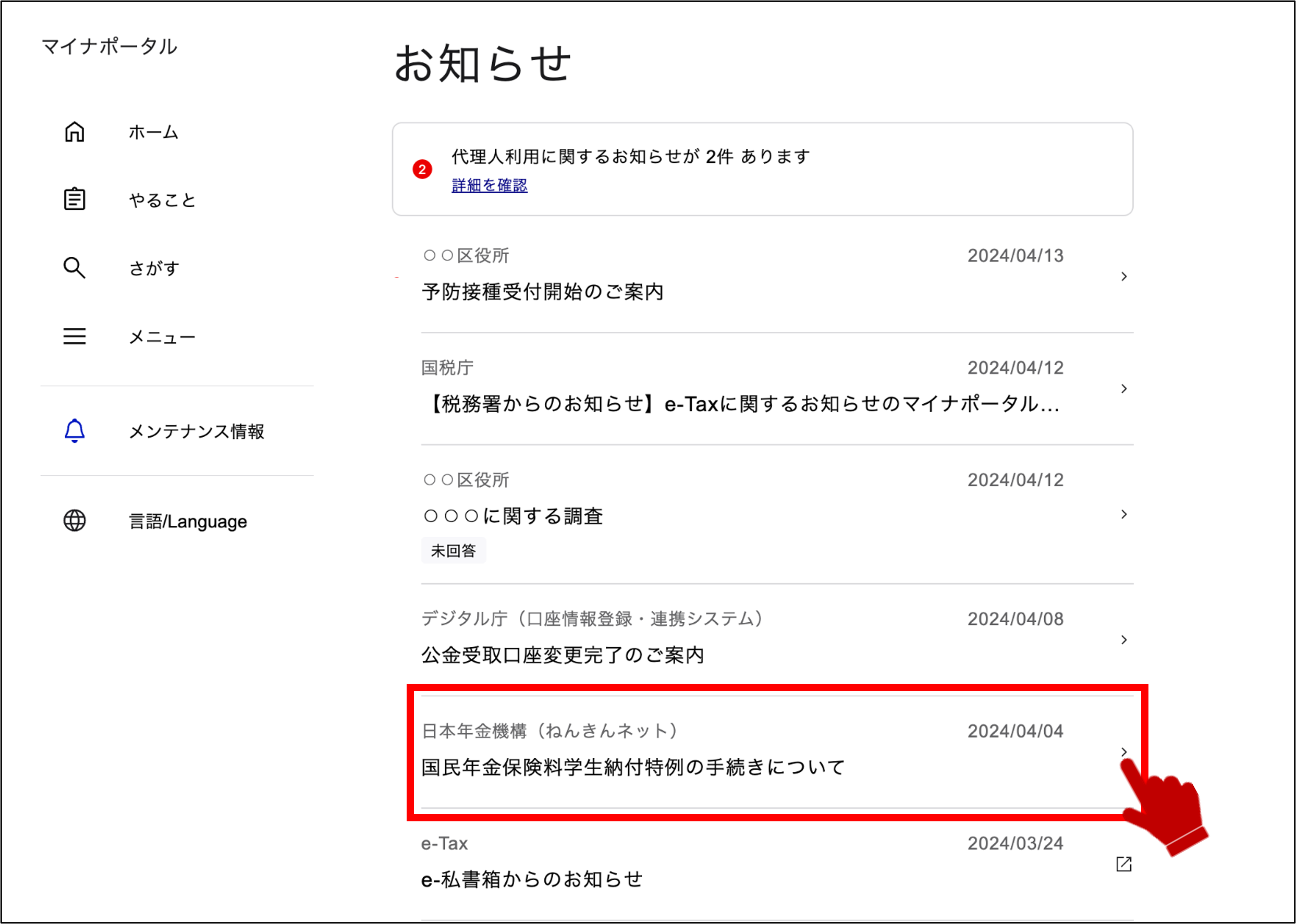1296x924 pixels.
Task: Click the home icon in sidebar
Action: point(75,132)
